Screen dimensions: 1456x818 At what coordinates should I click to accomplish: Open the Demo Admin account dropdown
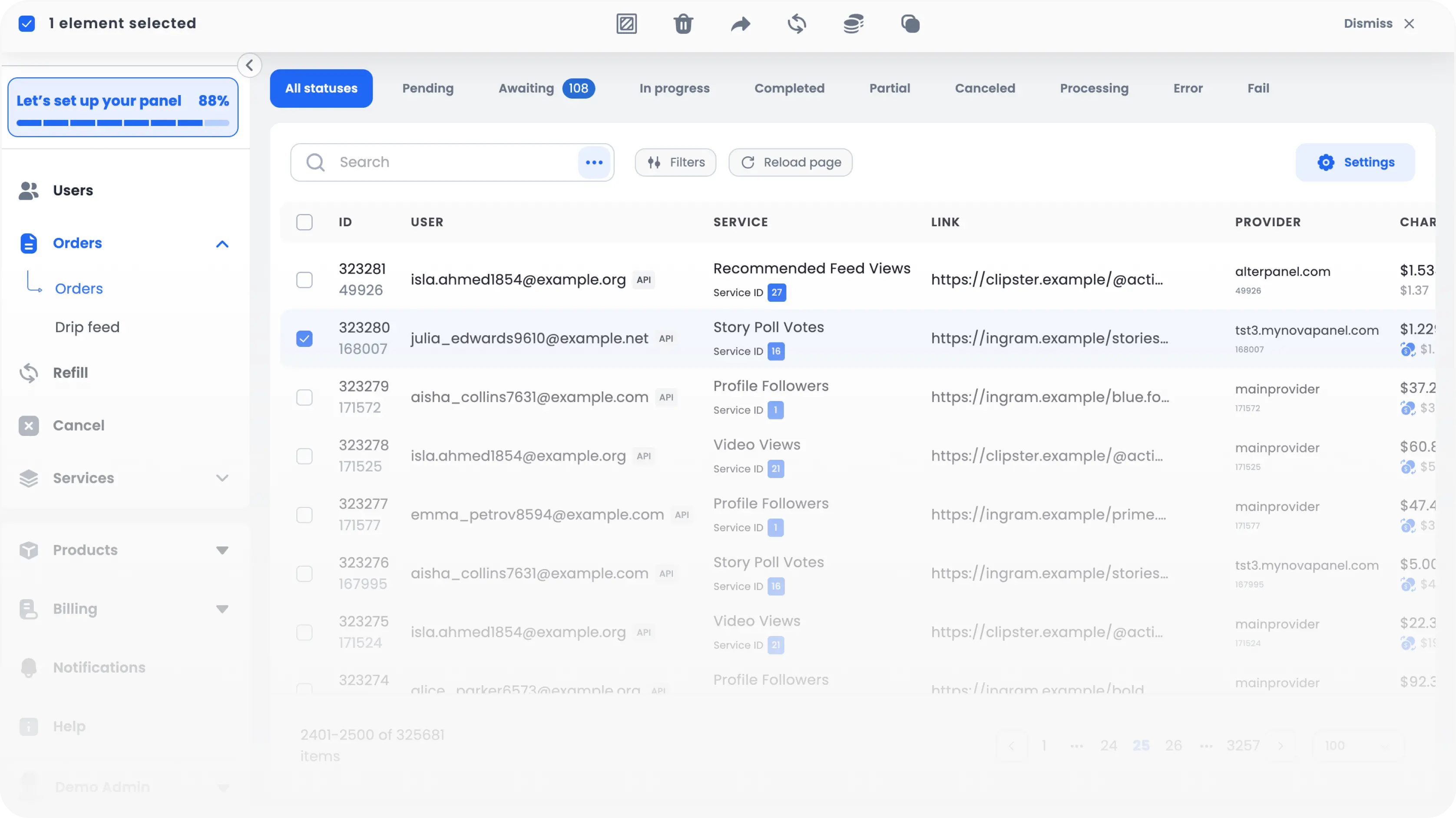[x=223, y=788]
